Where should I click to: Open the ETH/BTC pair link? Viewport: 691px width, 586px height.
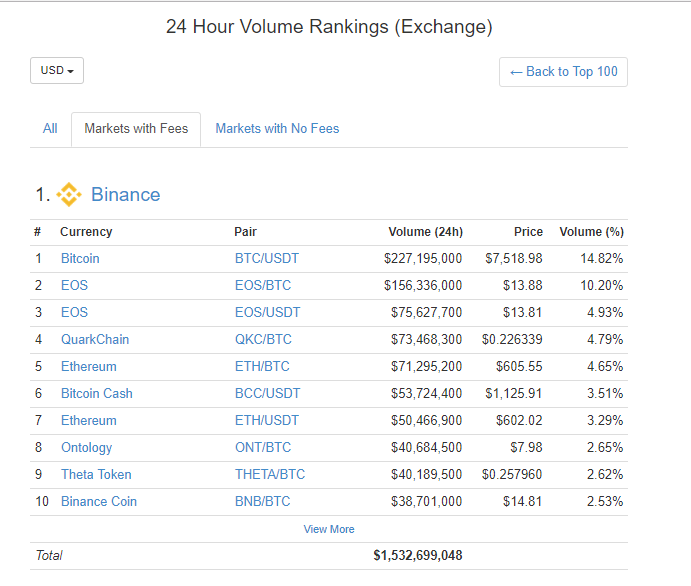click(262, 367)
